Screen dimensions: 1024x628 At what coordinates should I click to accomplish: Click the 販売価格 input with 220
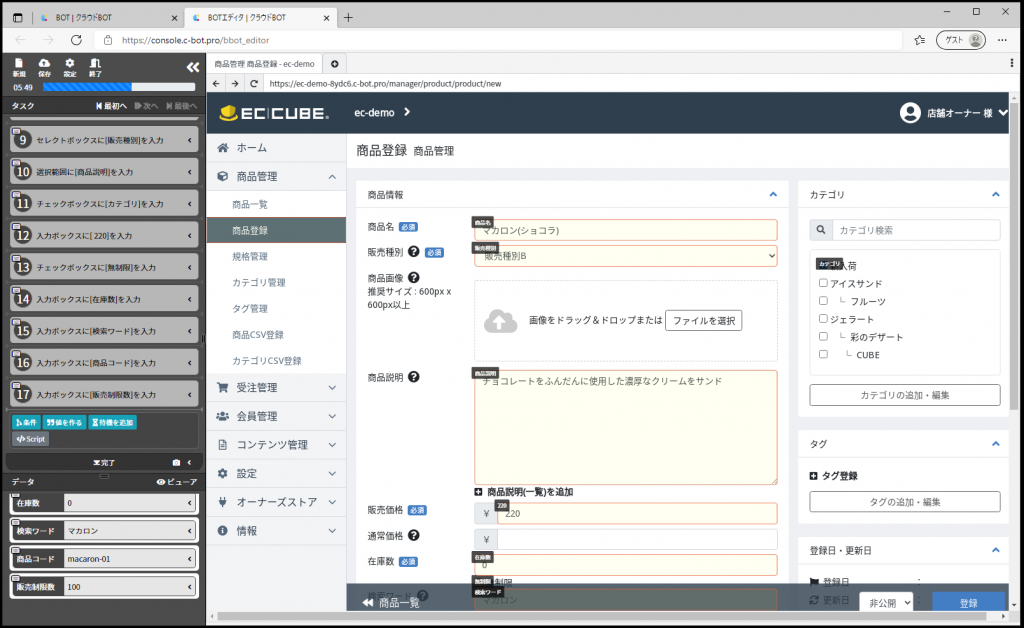637,514
